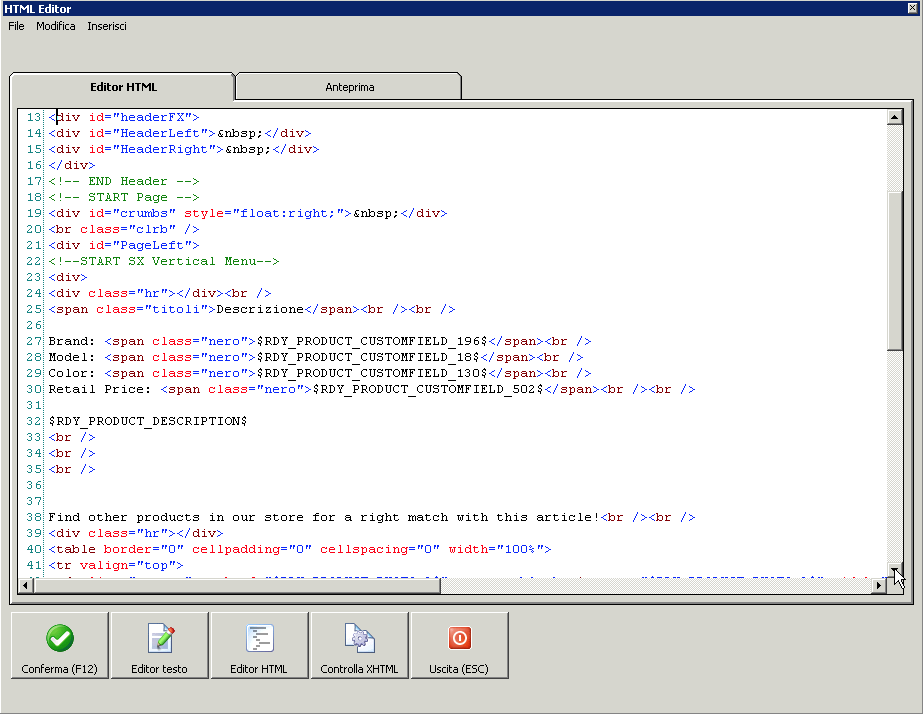Click the green checkmark Conferma (F12) button
923x714 pixels.
(x=60, y=645)
